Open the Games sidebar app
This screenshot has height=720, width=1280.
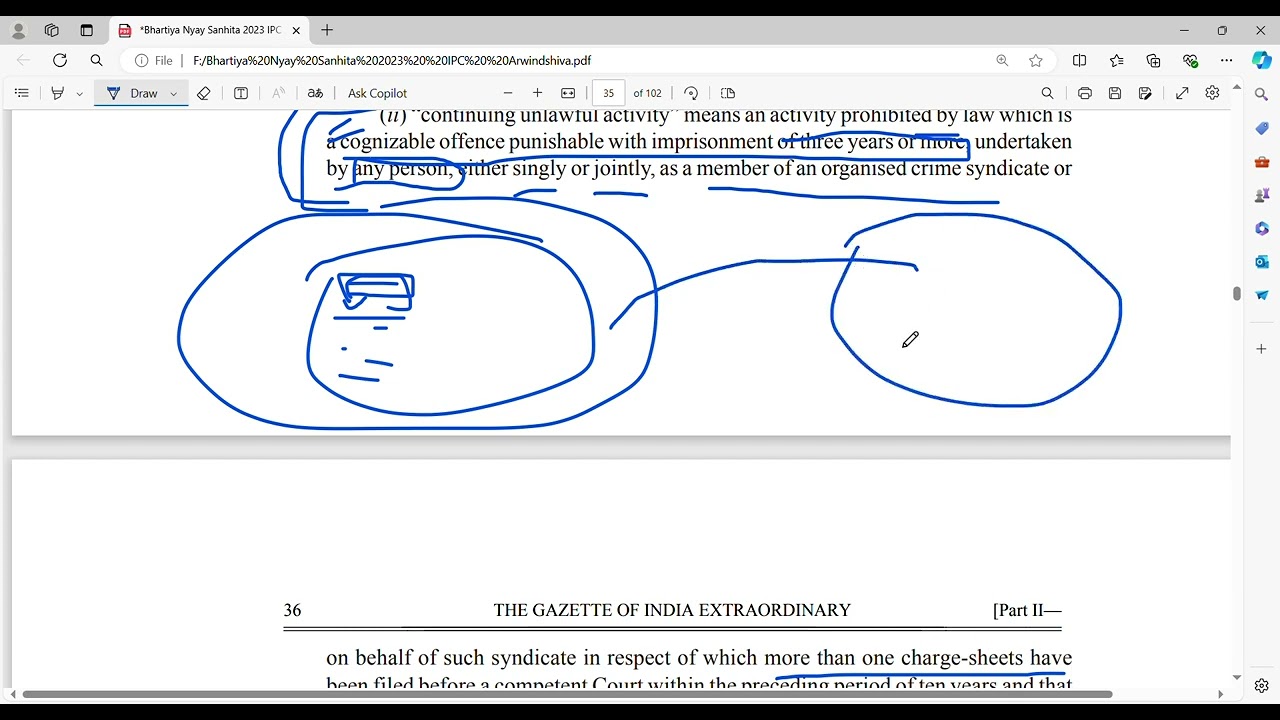tap(1262, 195)
